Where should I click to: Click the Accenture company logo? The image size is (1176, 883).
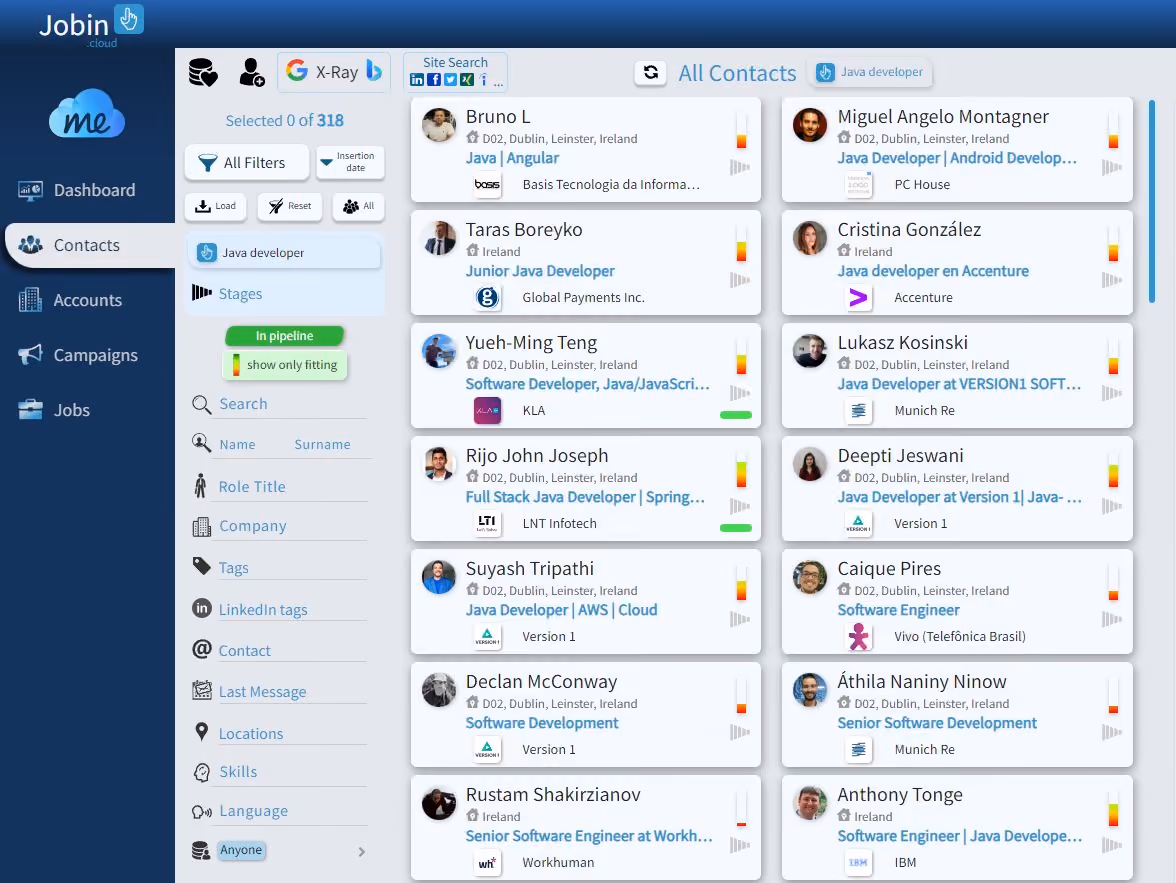click(x=858, y=298)
